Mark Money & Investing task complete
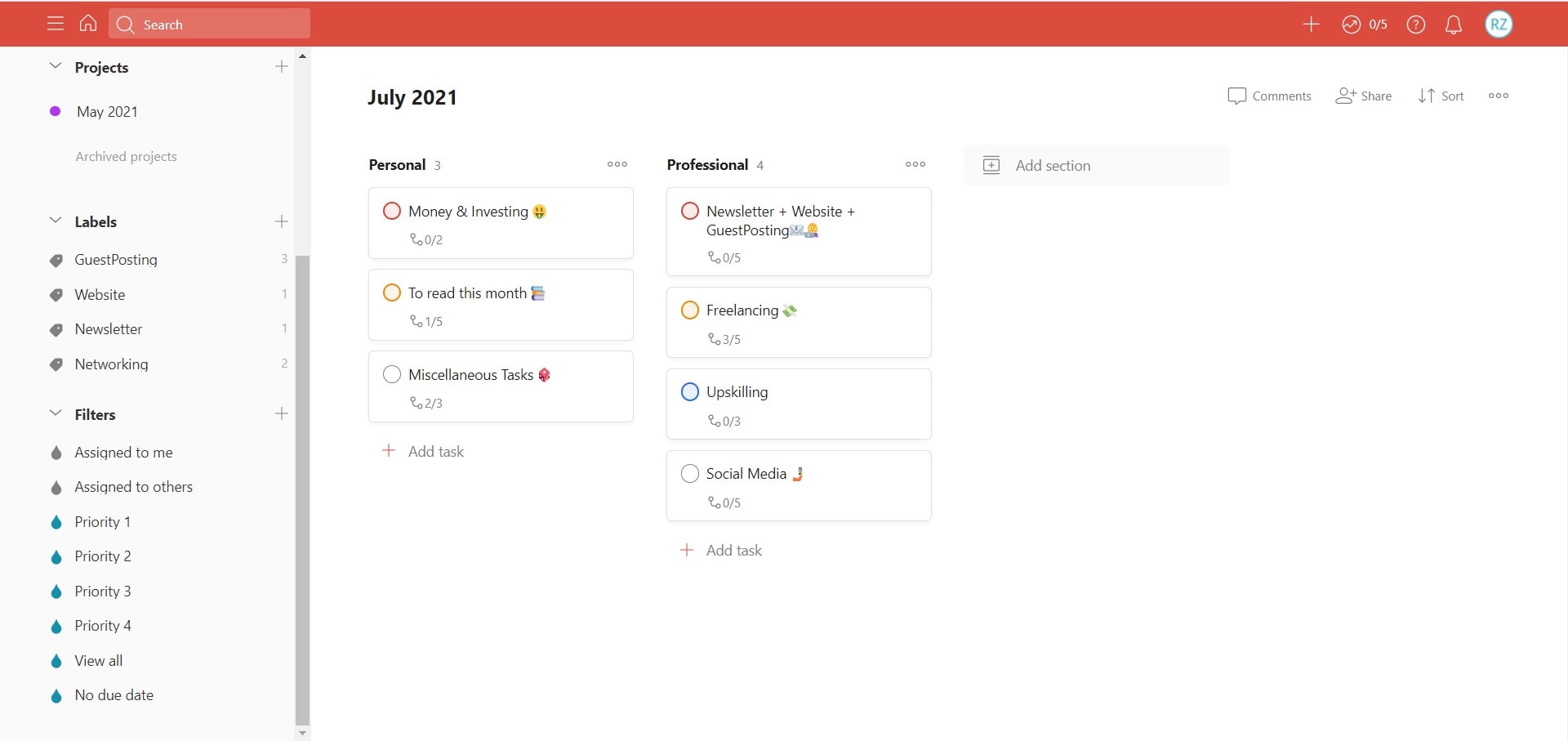This screenshot has height=741, width=1568. pyautogui.click(x=392, y=212)
